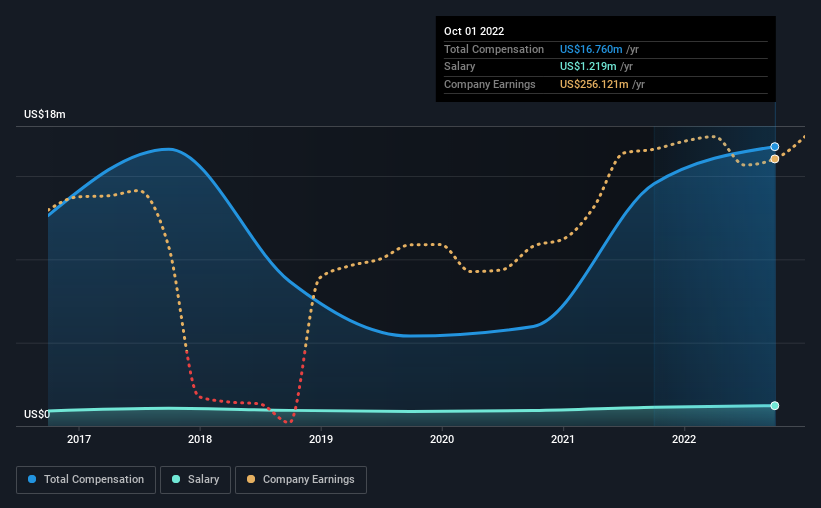The image size is (821, 508).
Task: Click the orange dot in Company Earnings legend
Action: coord(251,479)
